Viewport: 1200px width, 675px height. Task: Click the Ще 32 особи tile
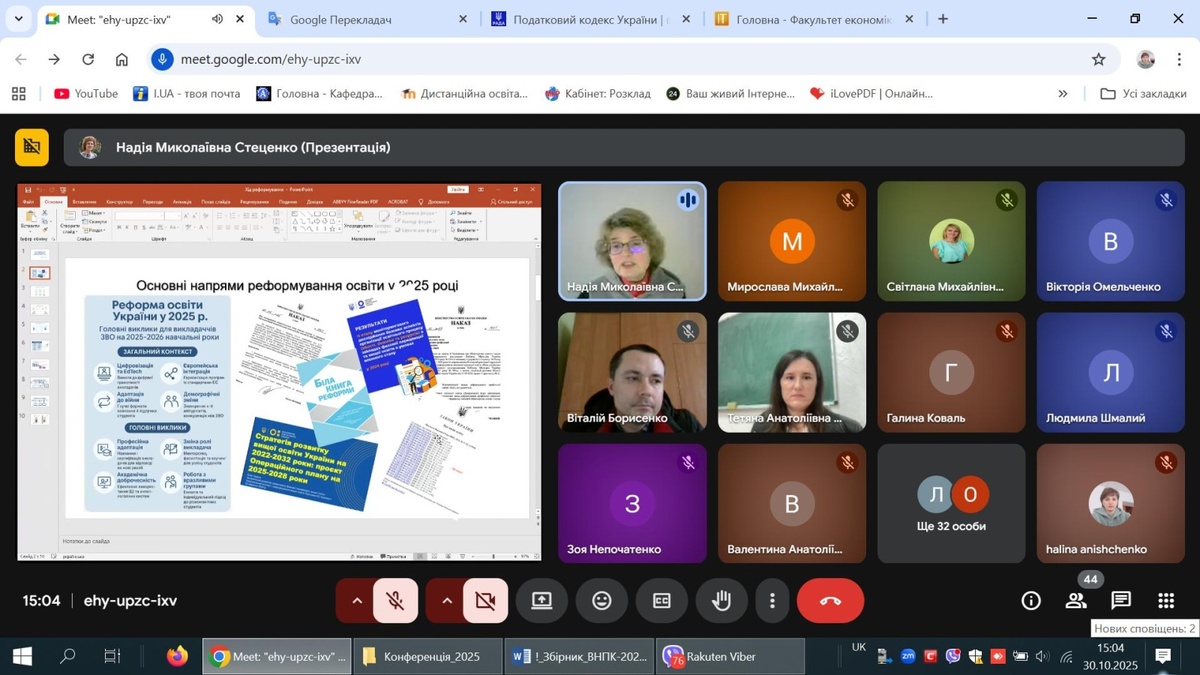(x=951, y=504)
